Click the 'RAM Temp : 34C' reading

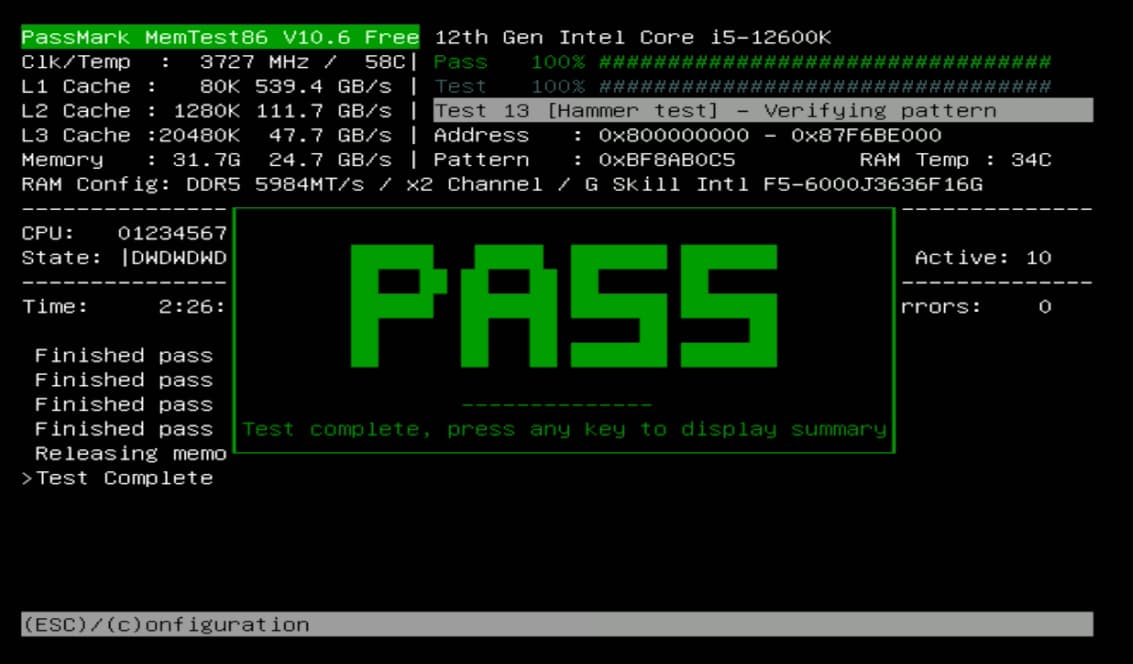pyautogui.click(x=955, y=160)
